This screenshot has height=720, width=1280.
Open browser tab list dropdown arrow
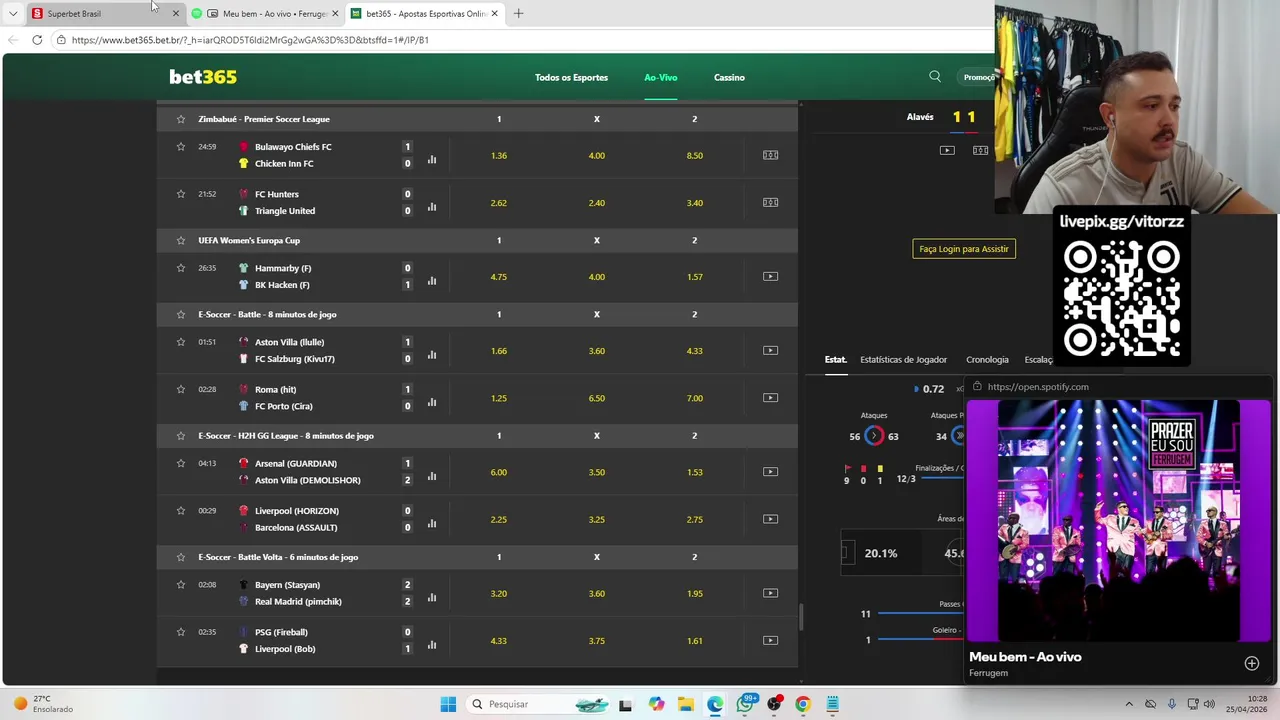13,13
